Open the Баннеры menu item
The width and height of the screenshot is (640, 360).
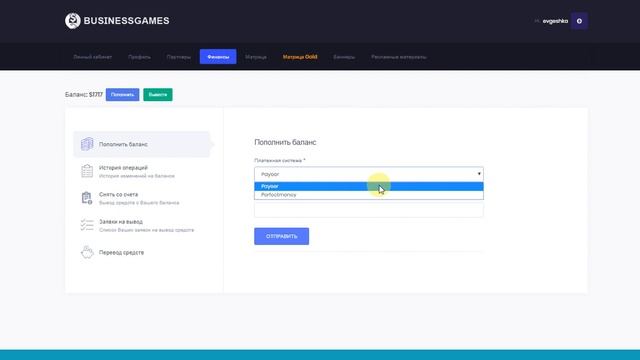pos(344,57)
